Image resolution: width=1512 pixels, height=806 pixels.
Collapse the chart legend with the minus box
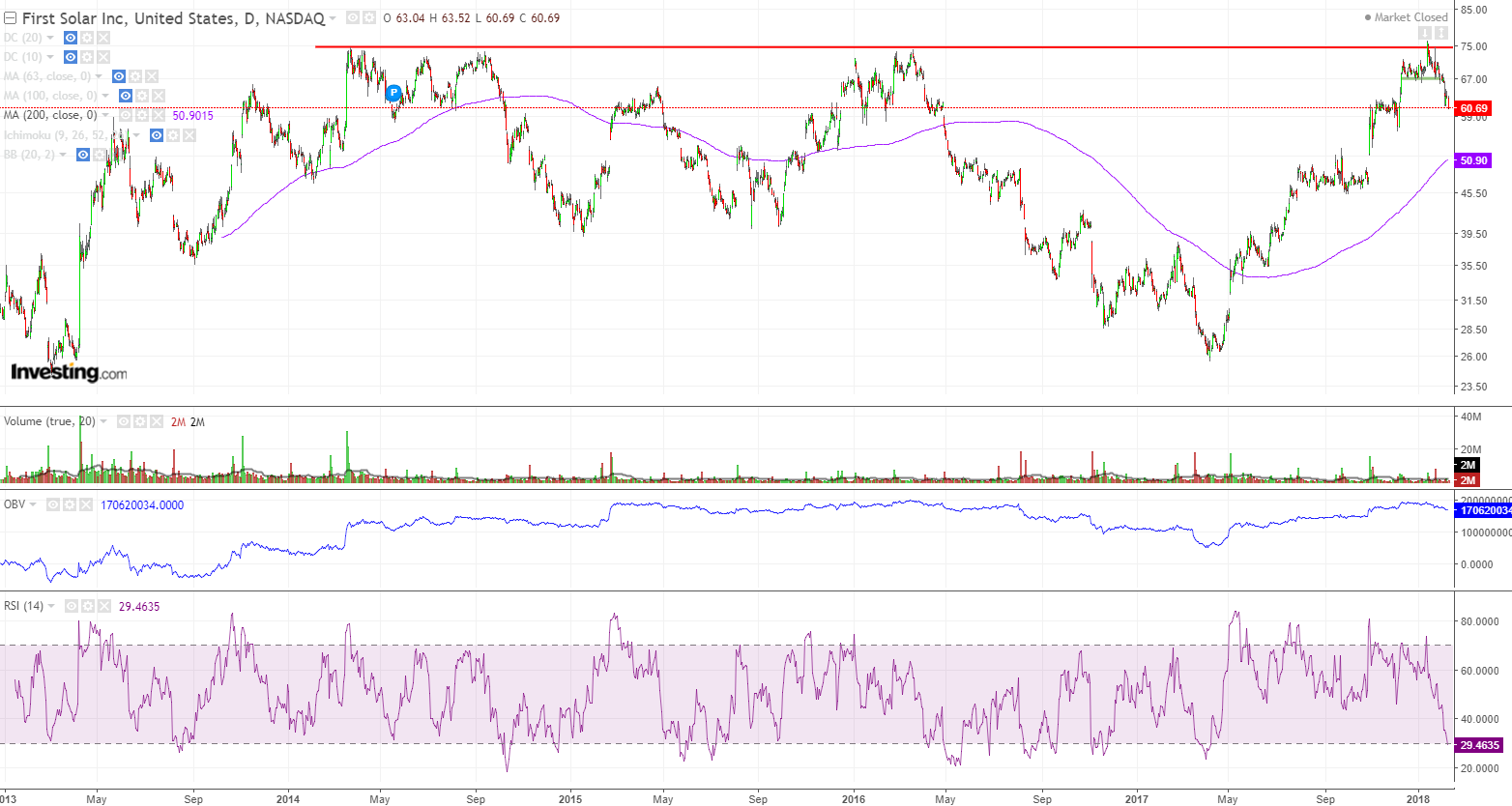(11, 18)
